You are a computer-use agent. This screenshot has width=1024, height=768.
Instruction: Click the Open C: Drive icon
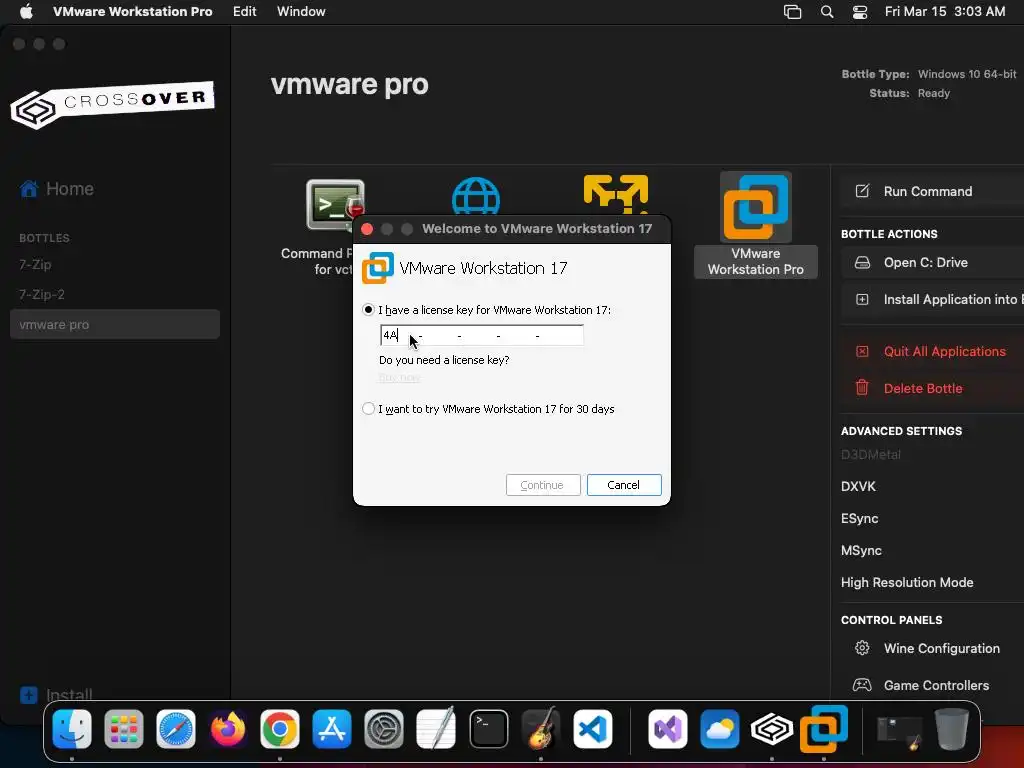tap(862, 263)
